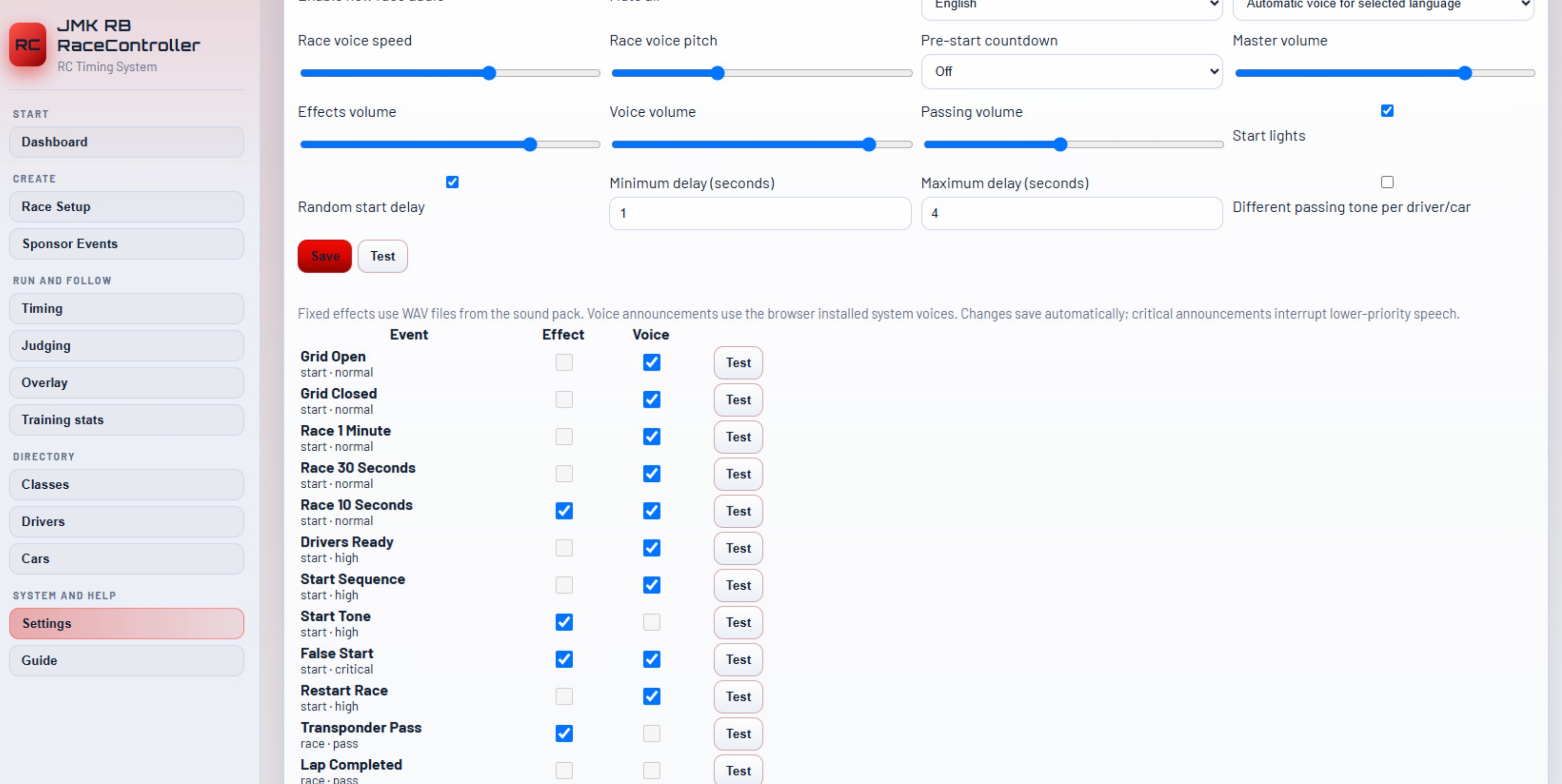Enable Effect for Grid Open event

click(x=564, y=362)
